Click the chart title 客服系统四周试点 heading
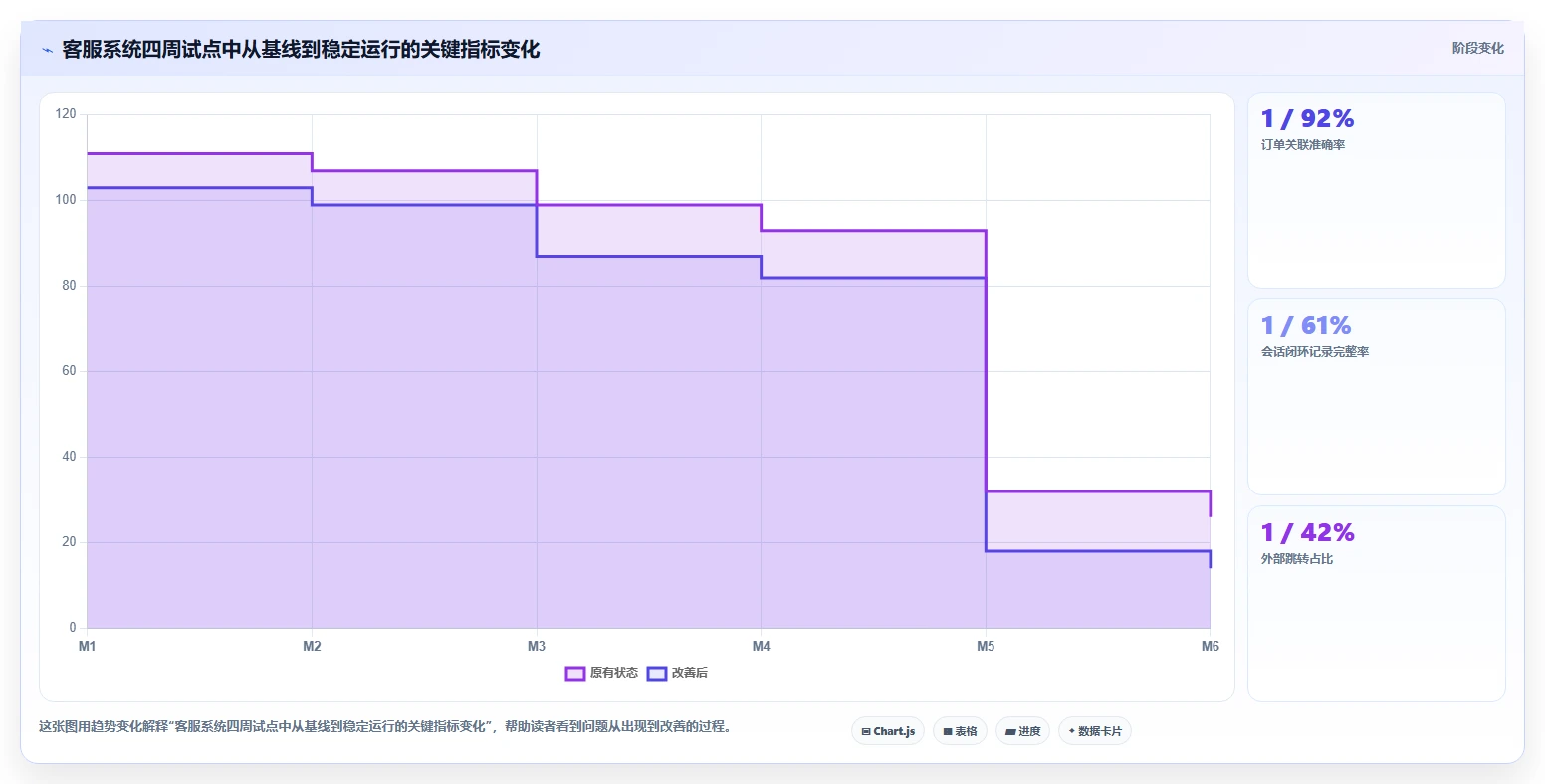 pyautogui.click(x=301, y=49)
